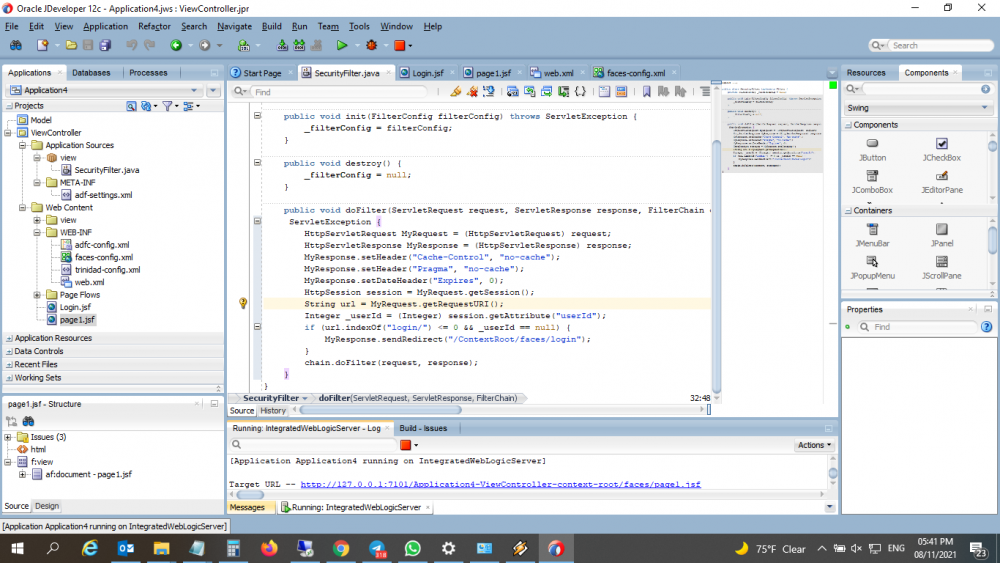Open the Team menu
Screen dimensions: 1000x563
tap(328, 26)
